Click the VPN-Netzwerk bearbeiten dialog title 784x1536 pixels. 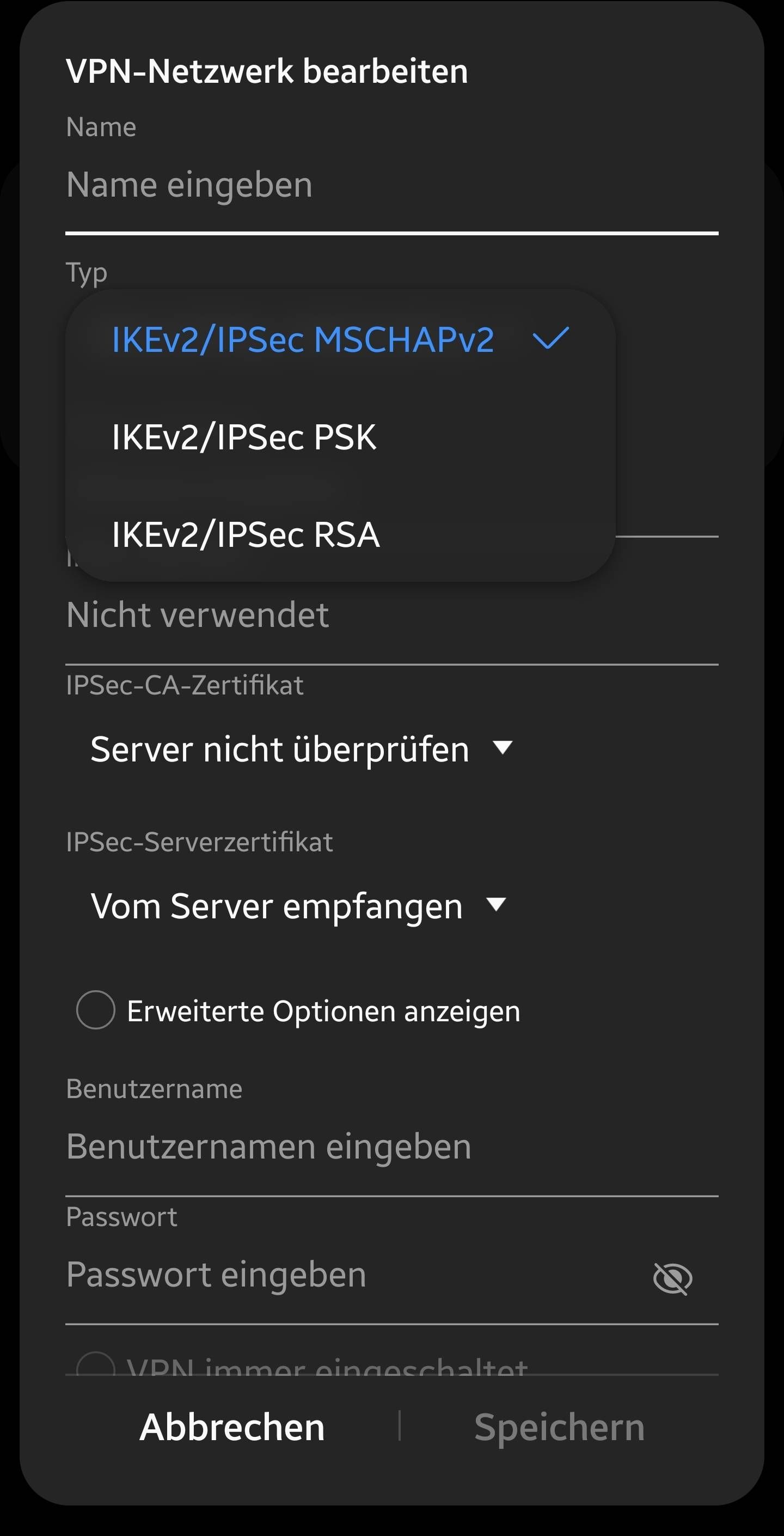click(266, 70)
